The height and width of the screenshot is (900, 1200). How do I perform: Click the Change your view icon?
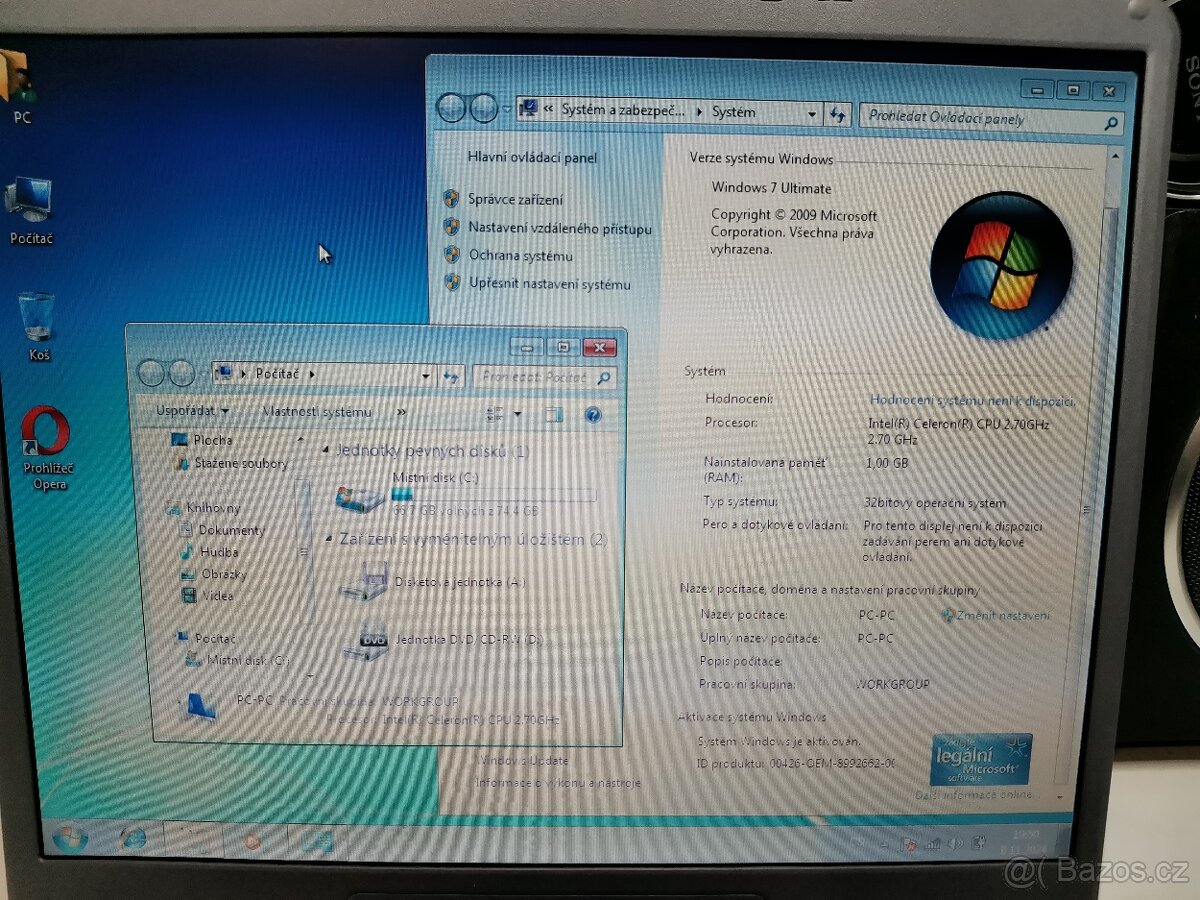497,413
